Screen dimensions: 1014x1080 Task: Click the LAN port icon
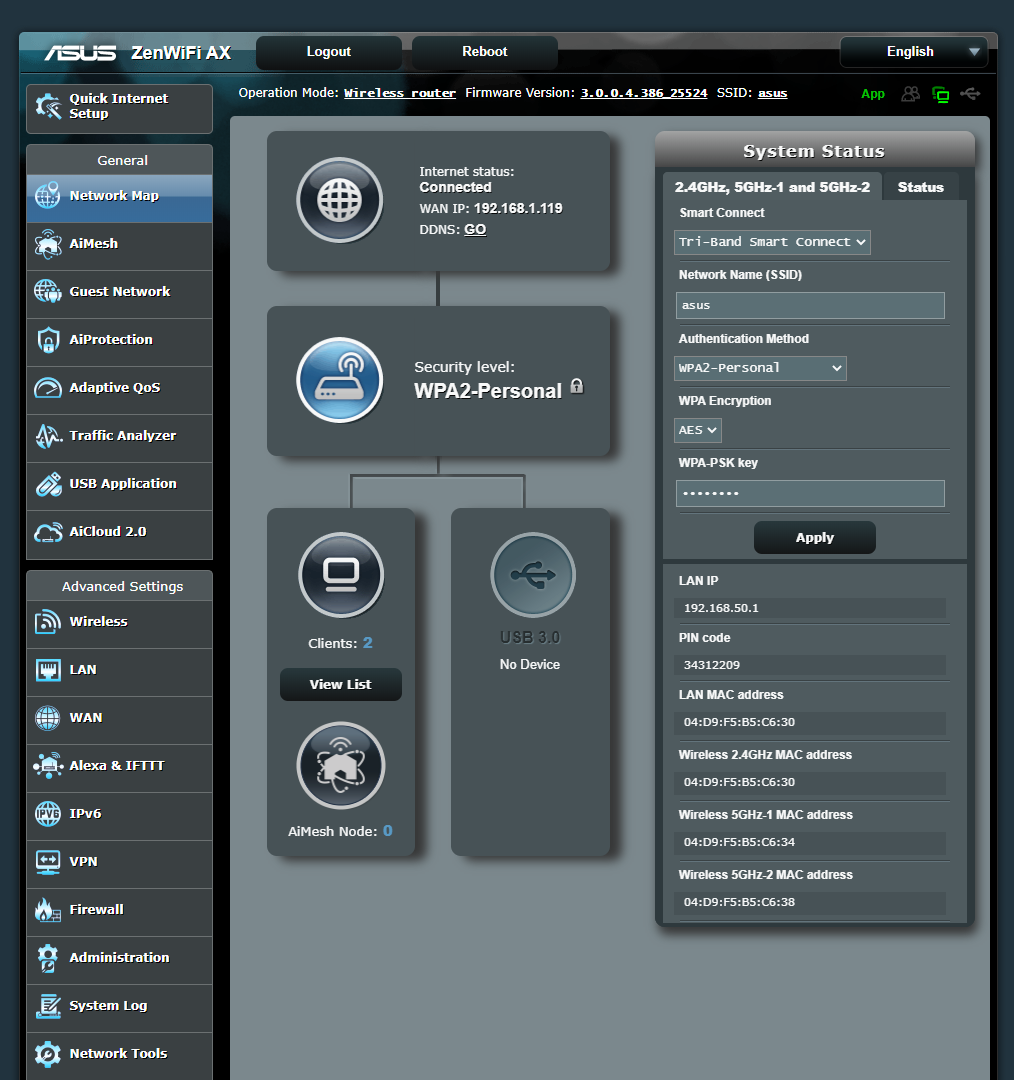click(48, 669)
